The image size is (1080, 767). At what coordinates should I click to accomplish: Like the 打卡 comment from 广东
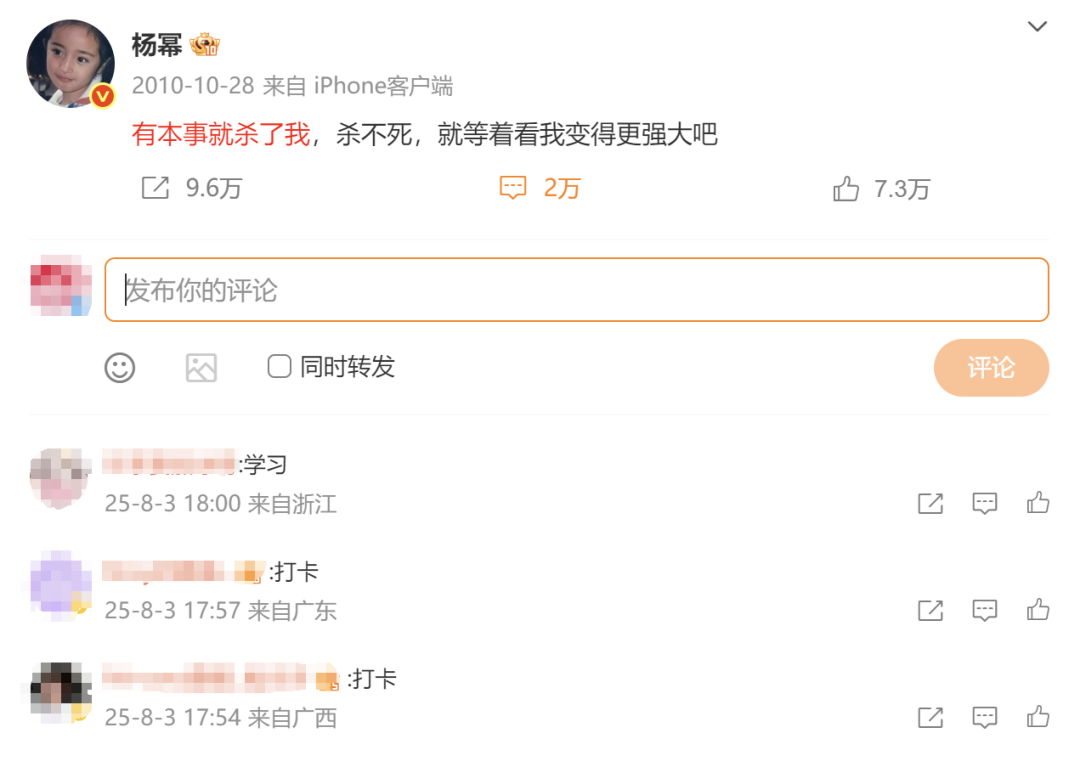(1038, 609)
